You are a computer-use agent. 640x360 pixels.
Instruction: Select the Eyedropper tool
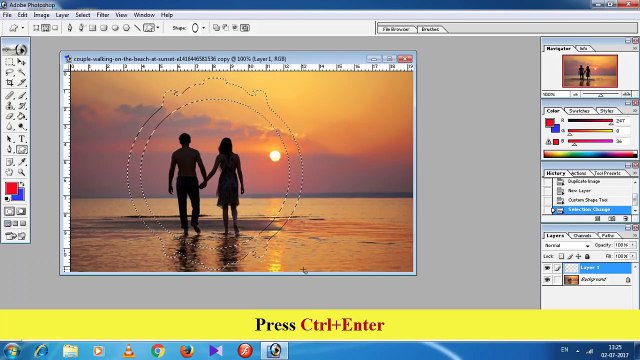point(22,162)
